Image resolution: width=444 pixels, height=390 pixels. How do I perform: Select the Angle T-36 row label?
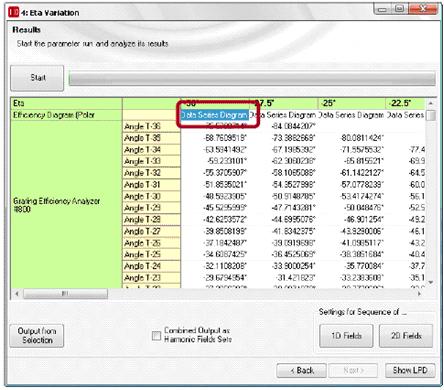pyautogui.click(x=151, y=126)
